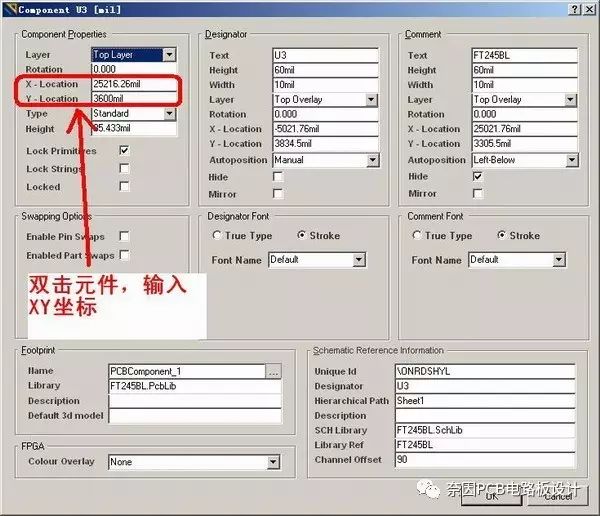Click the component Rotation field
The image size is (600, 516).
point(134,69)
